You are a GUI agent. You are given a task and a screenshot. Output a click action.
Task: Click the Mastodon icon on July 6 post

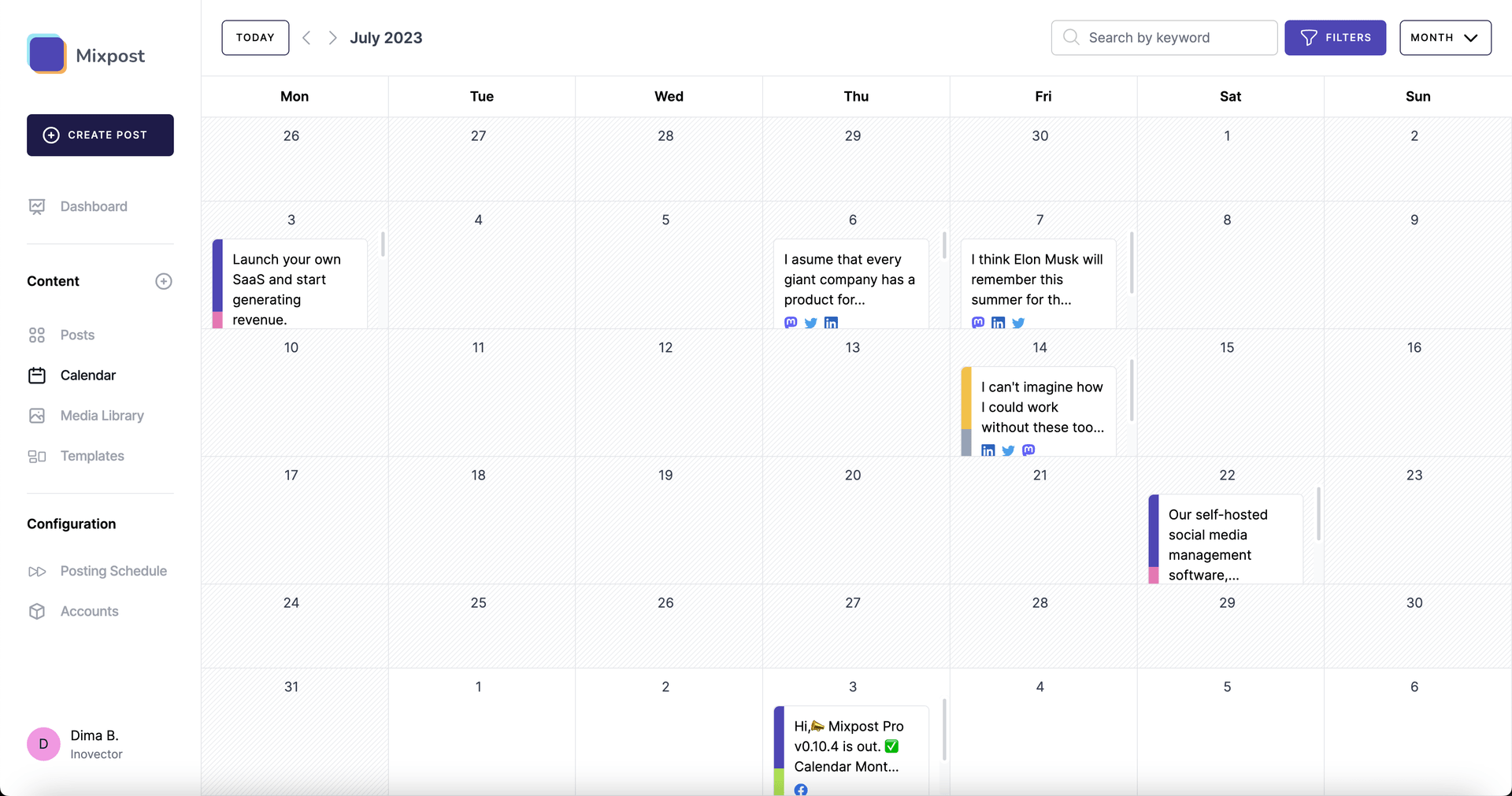point(791,323)
